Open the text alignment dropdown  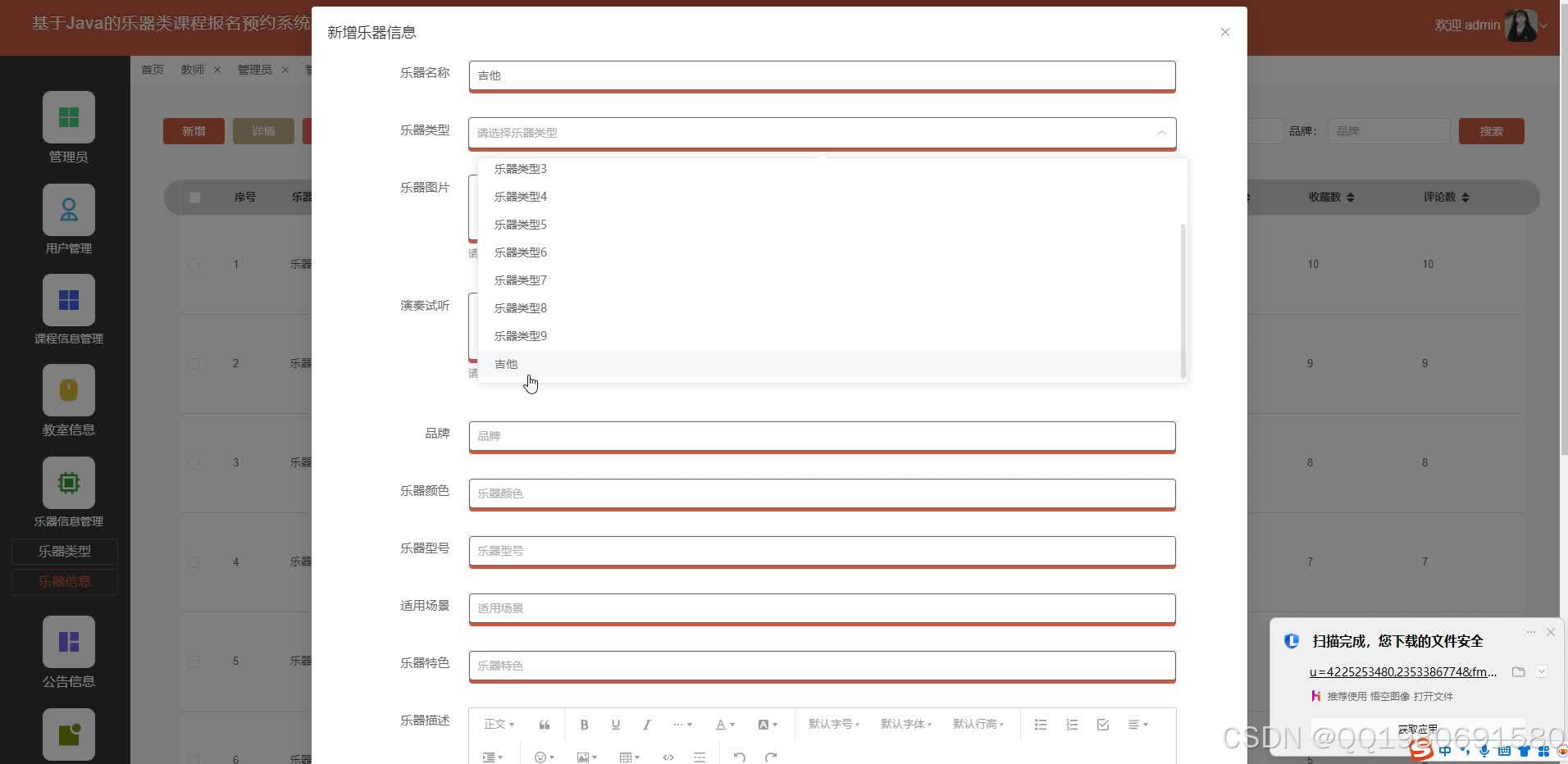[1138, 725]
